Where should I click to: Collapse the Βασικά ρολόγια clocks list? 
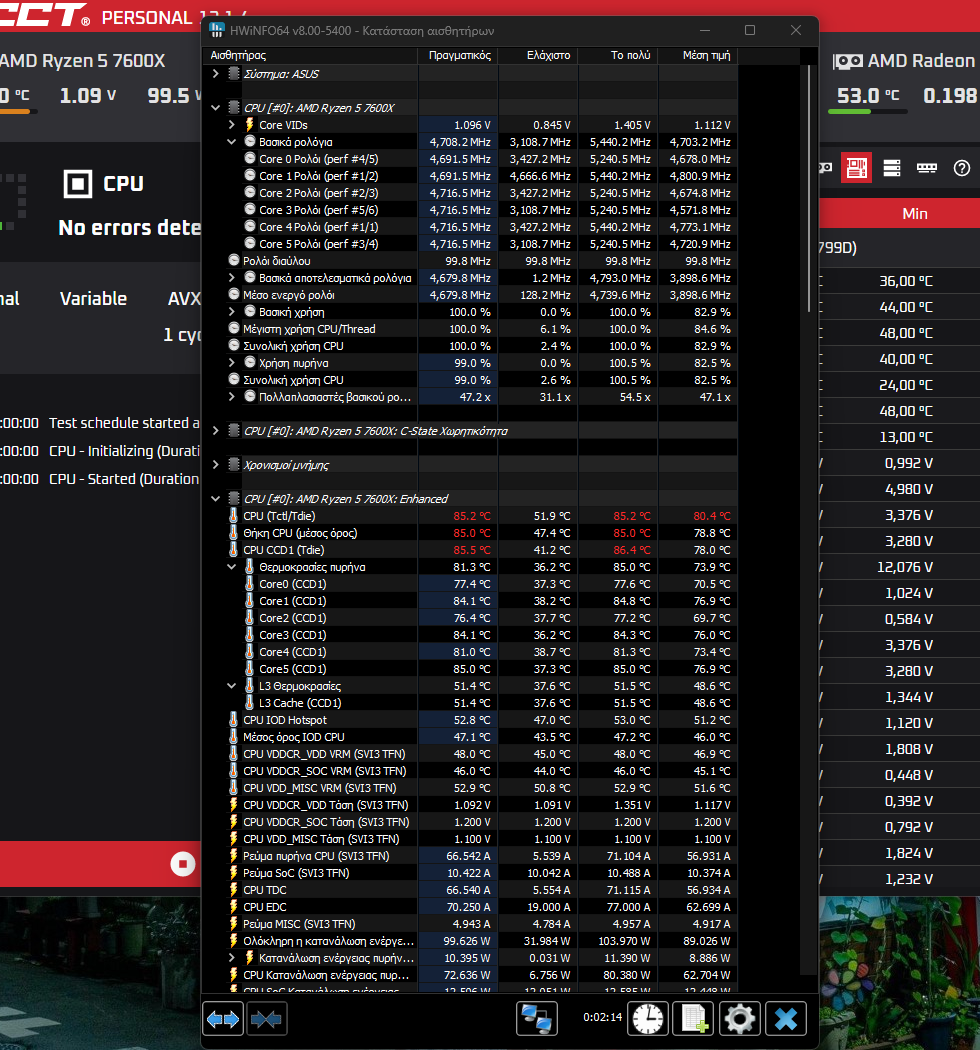232,141
